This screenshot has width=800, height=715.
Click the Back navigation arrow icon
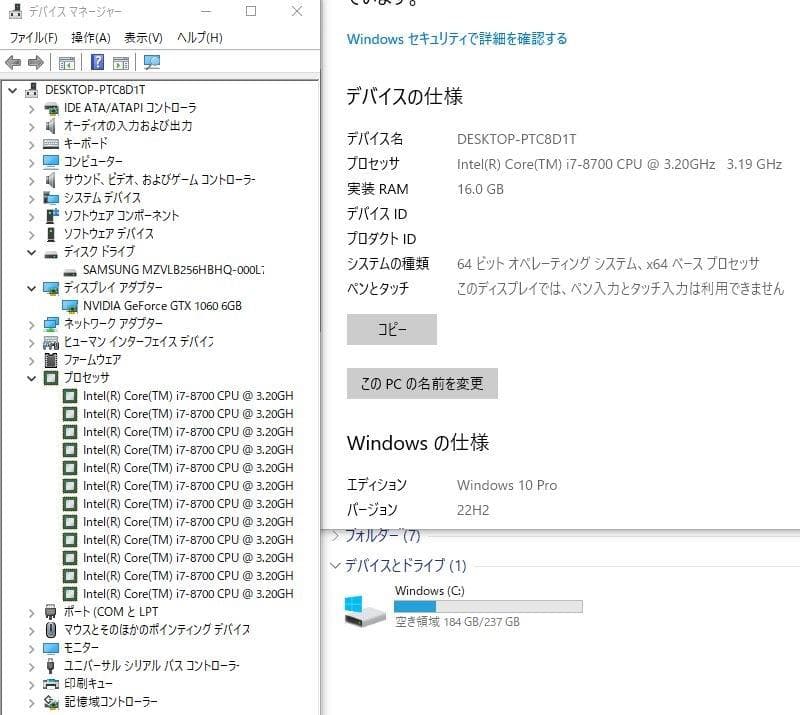[x=14, y=62]
